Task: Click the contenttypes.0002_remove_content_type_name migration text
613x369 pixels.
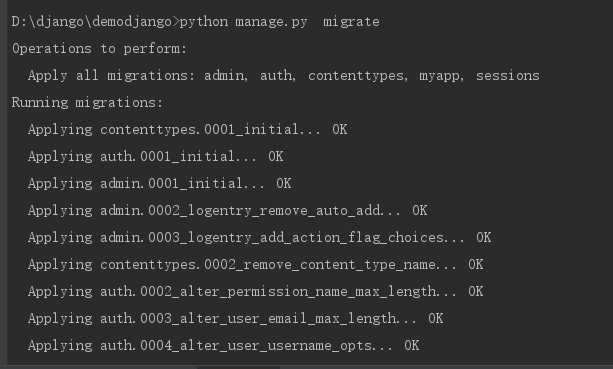Action: (268, 265)
